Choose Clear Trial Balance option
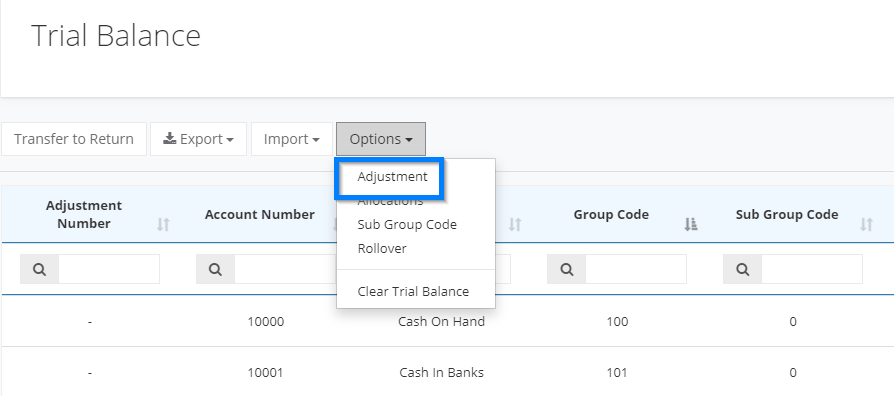894x396 pixels. 413,291
